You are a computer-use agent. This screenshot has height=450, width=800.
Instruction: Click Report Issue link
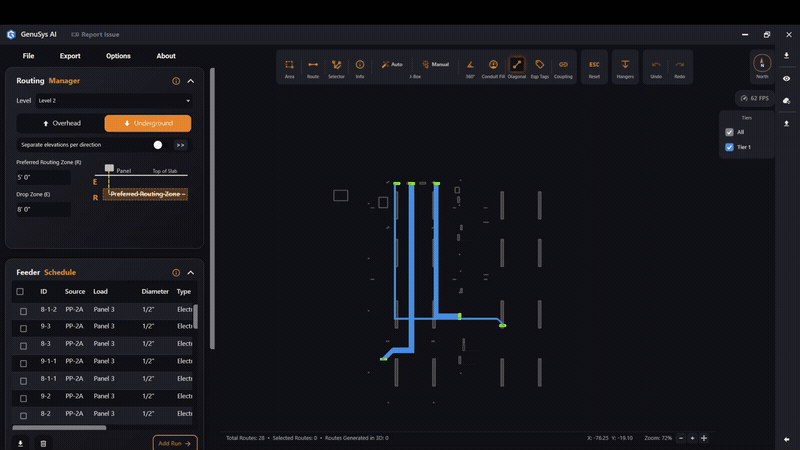pyautogui.click(x=95, y=35)
